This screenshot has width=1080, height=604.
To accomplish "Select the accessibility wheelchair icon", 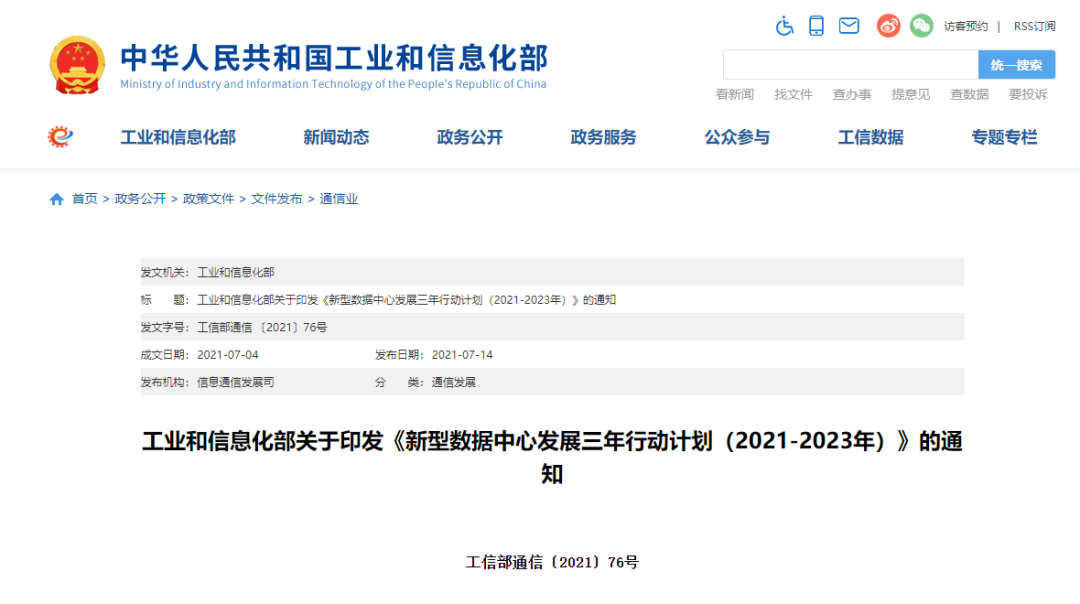I will click(786, 26).
